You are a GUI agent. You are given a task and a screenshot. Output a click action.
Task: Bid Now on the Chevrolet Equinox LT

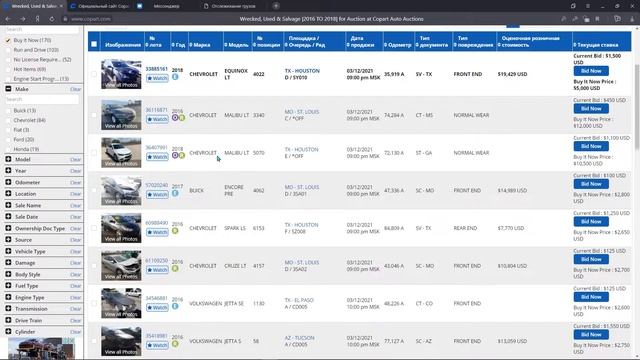point(591,71)
